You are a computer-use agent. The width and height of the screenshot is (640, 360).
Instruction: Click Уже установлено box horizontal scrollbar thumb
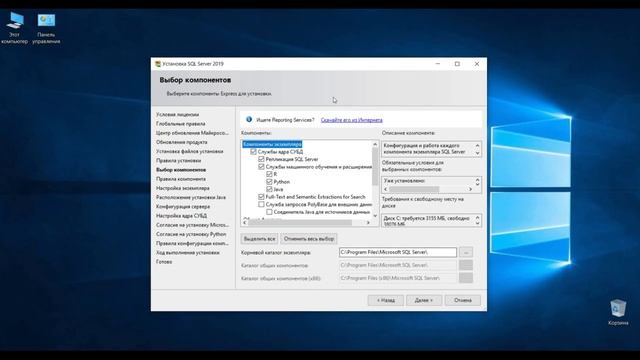tap(414, 189)
